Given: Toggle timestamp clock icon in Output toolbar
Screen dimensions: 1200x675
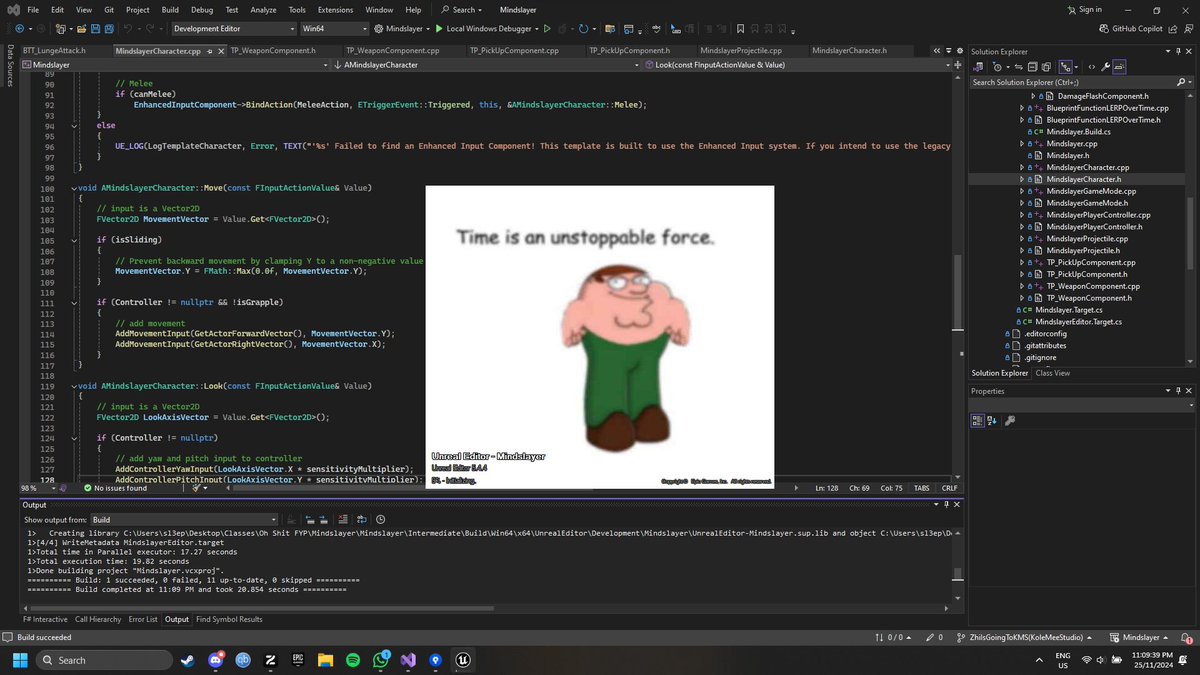Looking at the screenshot, I should [x=380, y=520].
